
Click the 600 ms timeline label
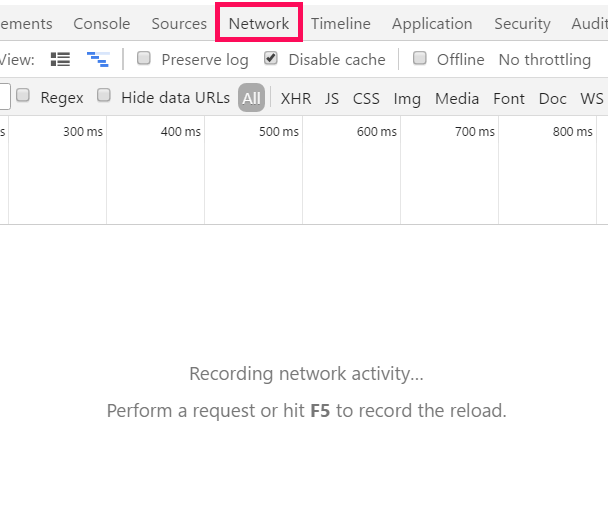click(x=377, y=132)
